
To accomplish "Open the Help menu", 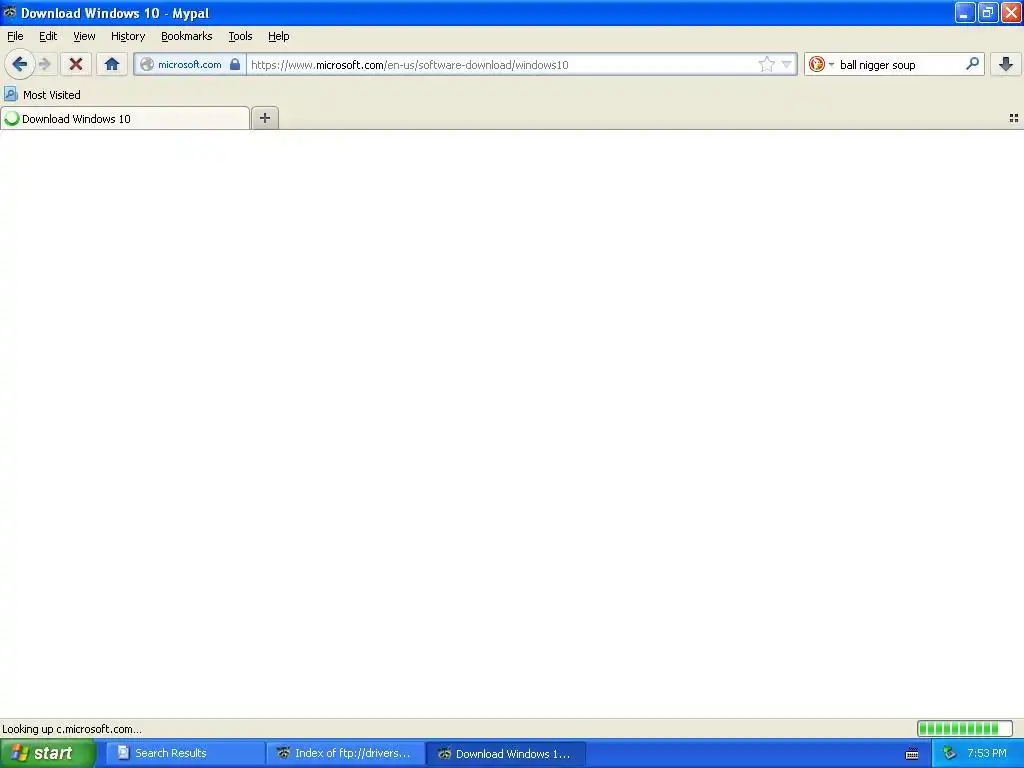I will [x=278, y=36].
